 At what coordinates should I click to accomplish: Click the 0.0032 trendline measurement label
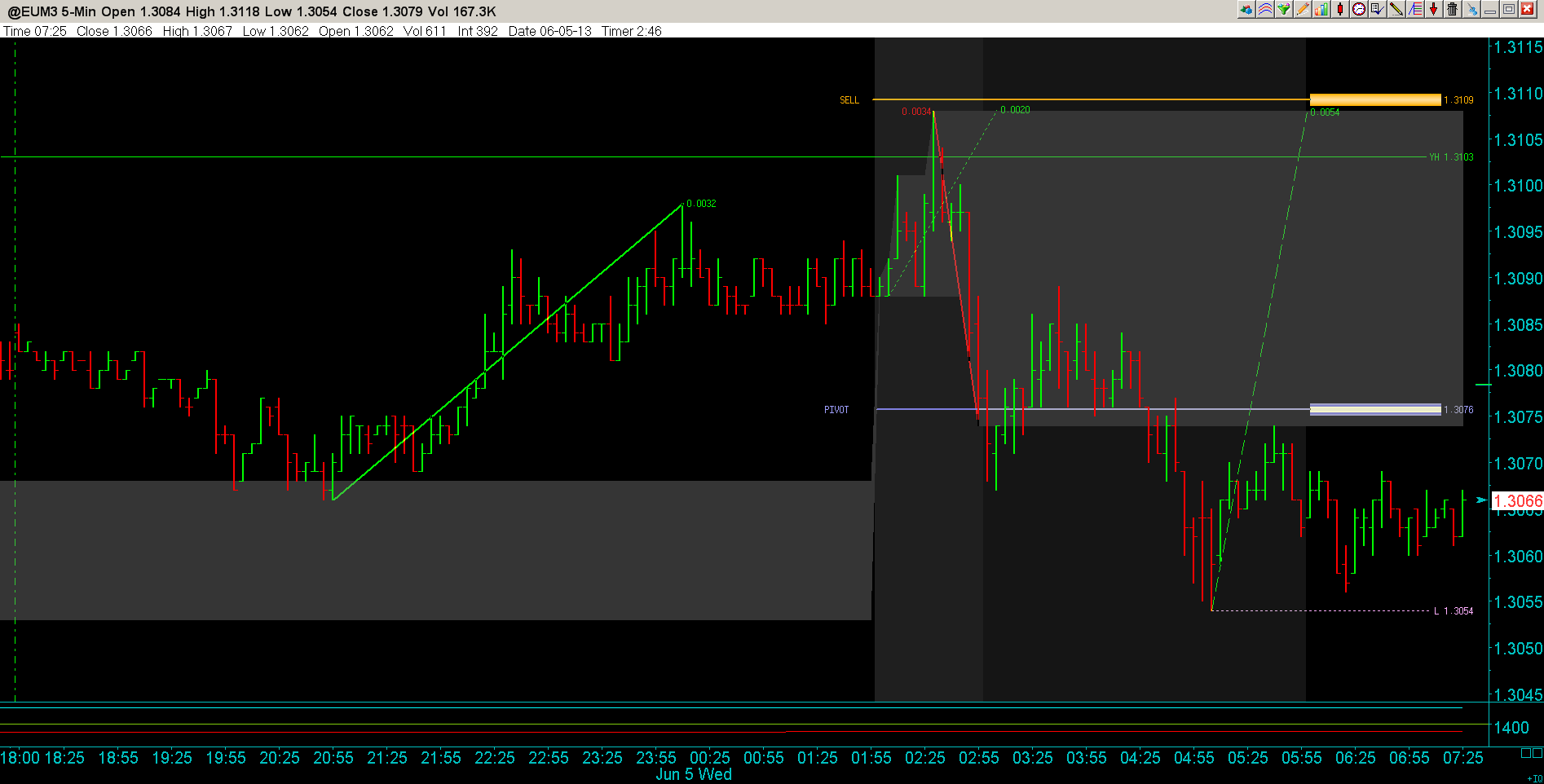click(x=701, y=204)
